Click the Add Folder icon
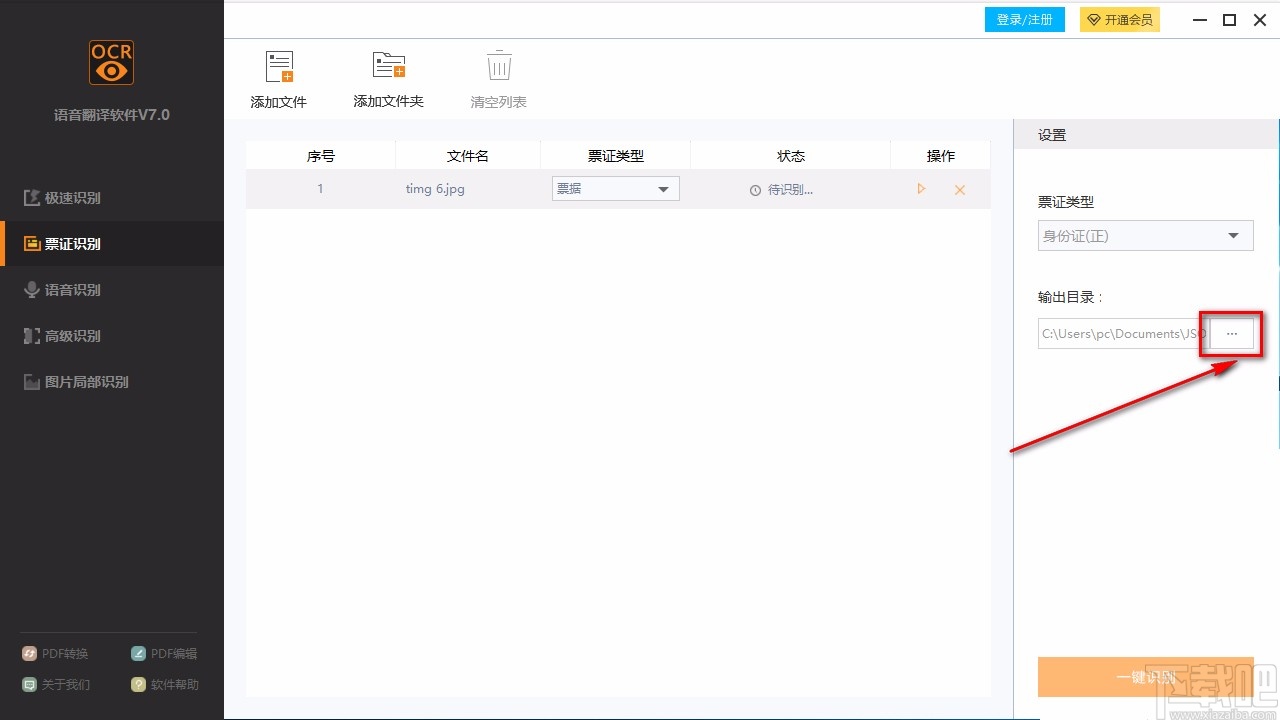The width and height of the screenshot is (1280, 720). [x=389, y=65]
